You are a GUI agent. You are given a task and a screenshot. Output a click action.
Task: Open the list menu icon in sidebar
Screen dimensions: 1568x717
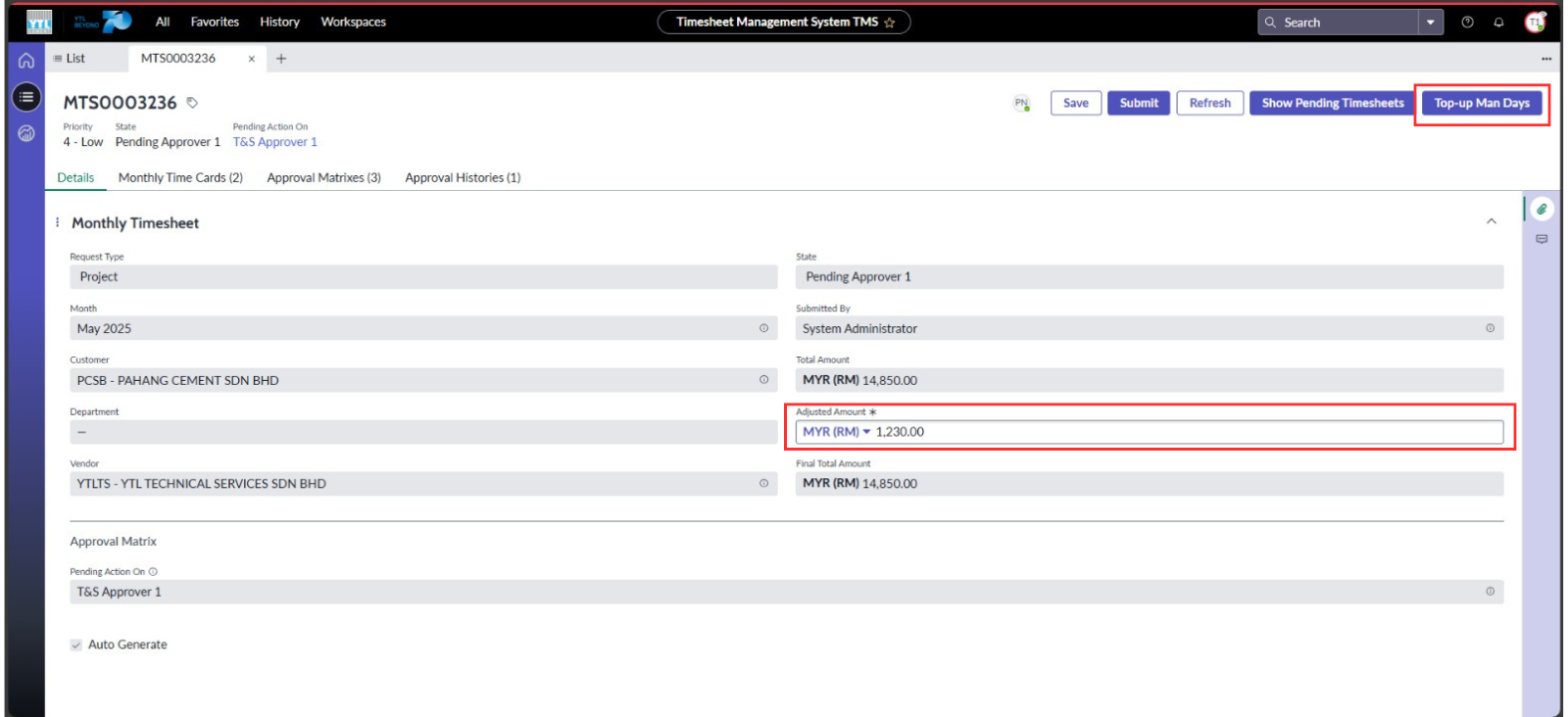(x=26, y=97)
